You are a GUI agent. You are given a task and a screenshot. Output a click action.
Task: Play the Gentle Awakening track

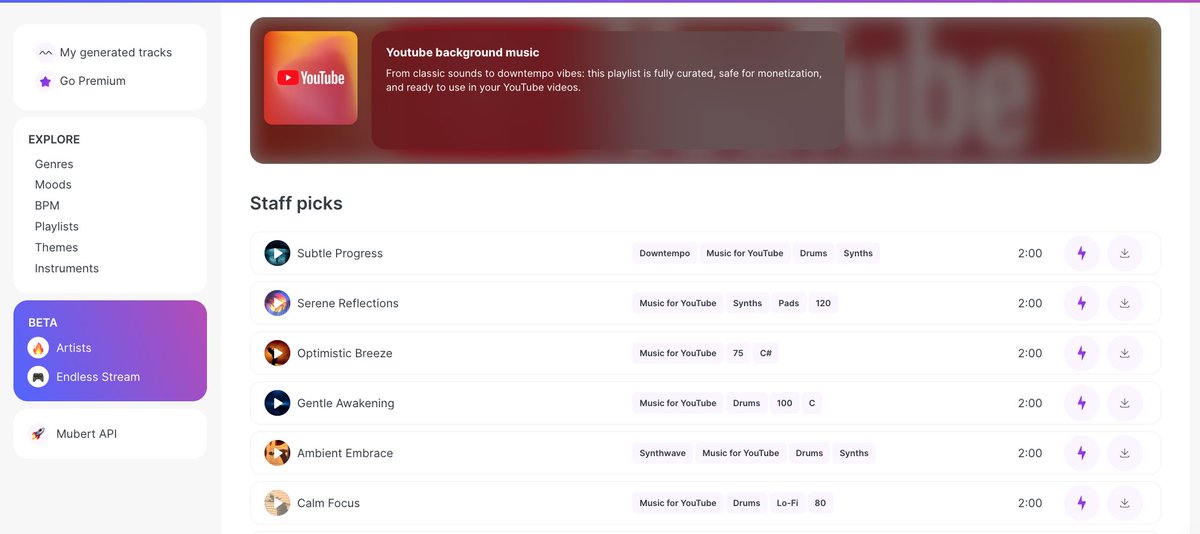[277, 403]
